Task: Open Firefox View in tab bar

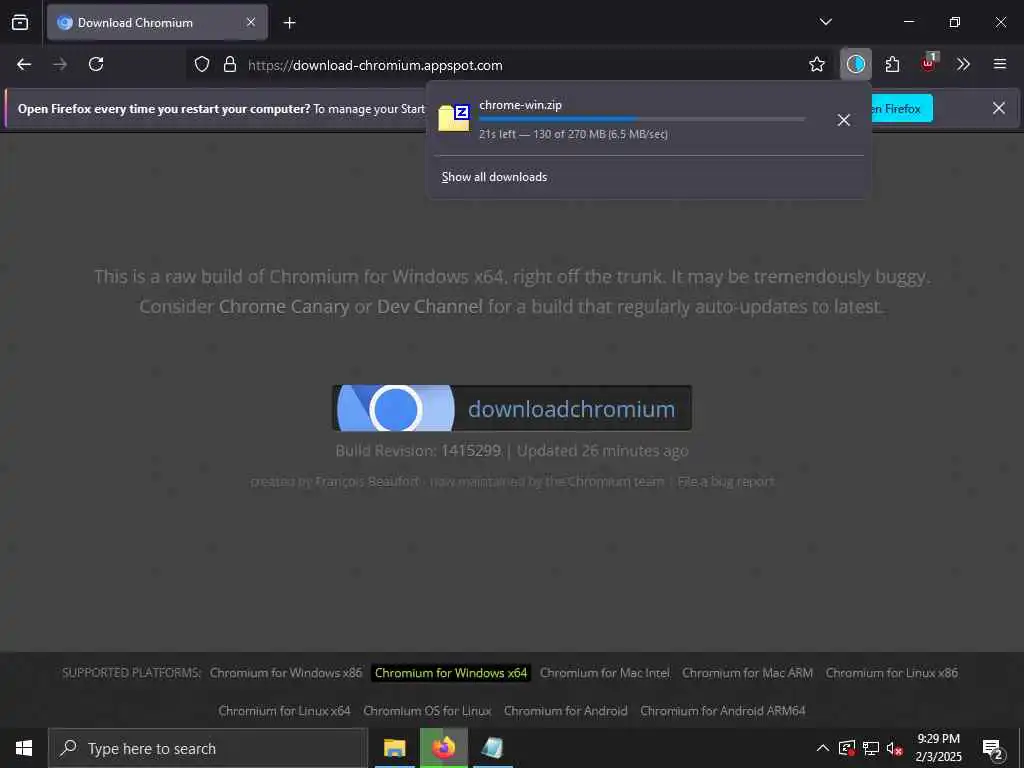Action: [x=20, y=22]
